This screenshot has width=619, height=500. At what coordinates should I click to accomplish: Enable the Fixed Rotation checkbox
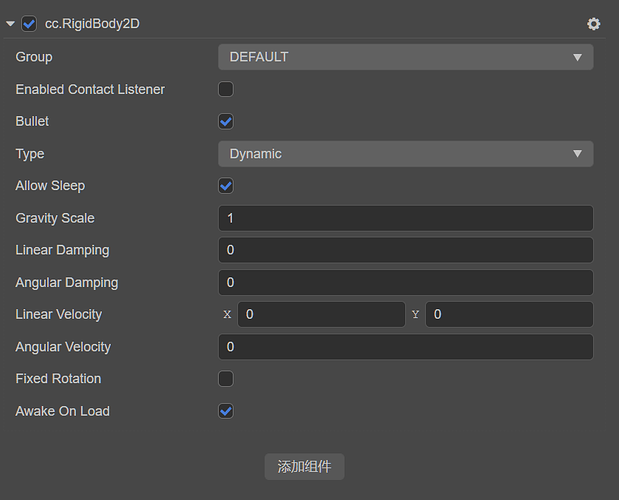[x=226, y=379]
